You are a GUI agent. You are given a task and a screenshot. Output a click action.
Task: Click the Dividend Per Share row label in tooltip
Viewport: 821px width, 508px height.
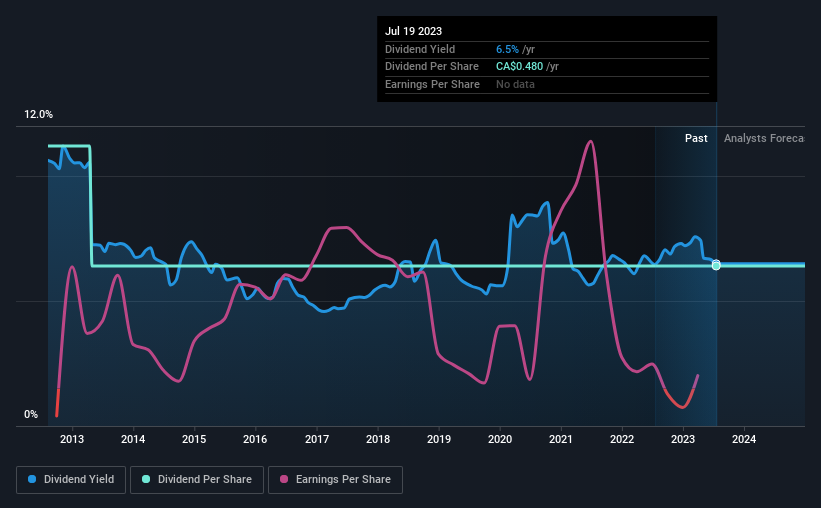432,67
